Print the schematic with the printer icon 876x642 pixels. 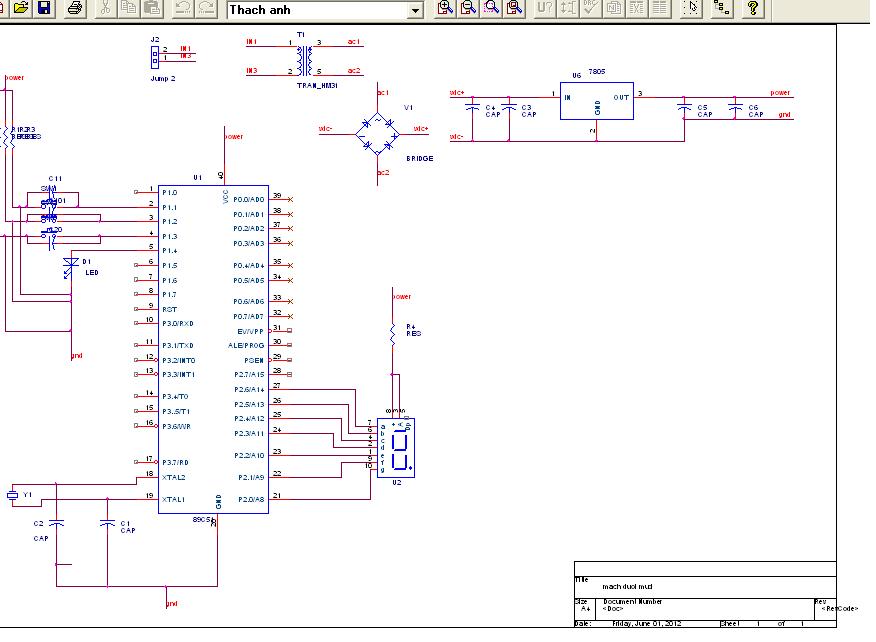point(74,8)
